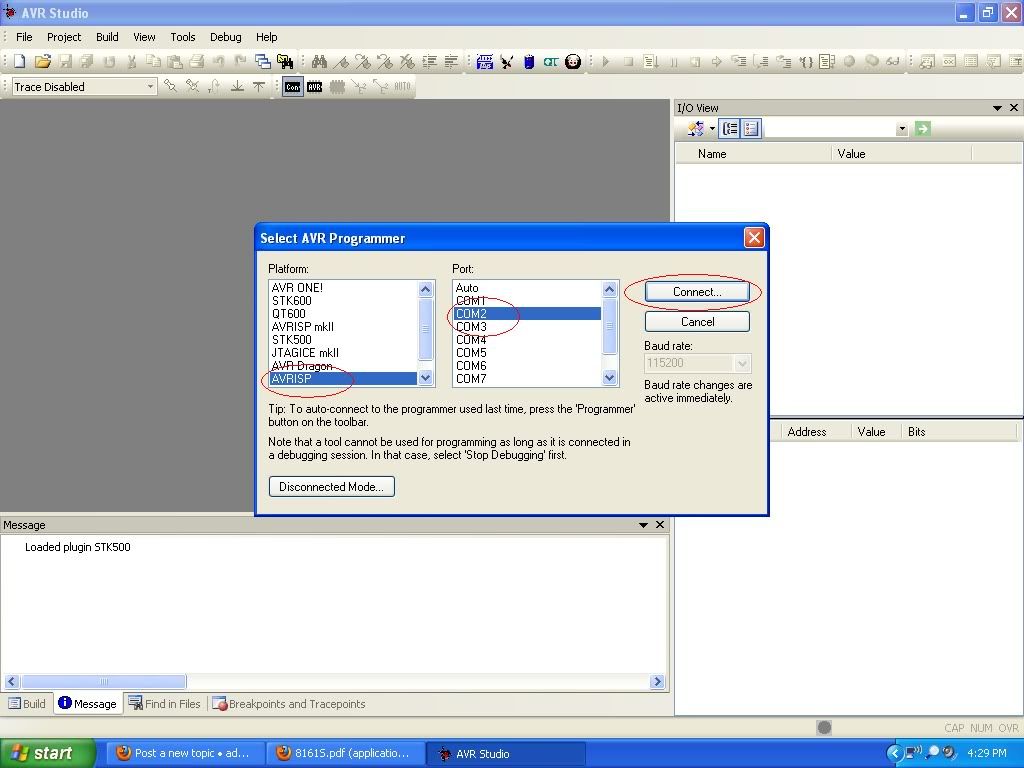Toggle the I/O View flat list button

(751, 129)
